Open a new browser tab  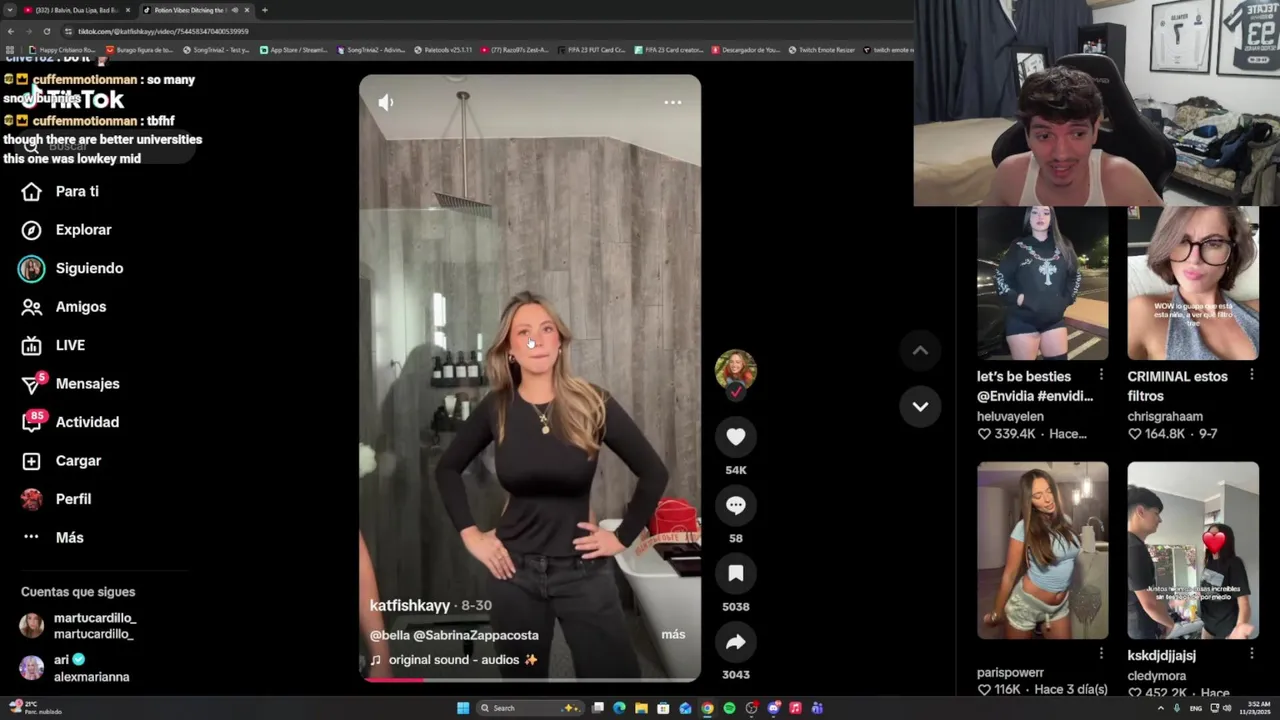click(x=264, y=10)
